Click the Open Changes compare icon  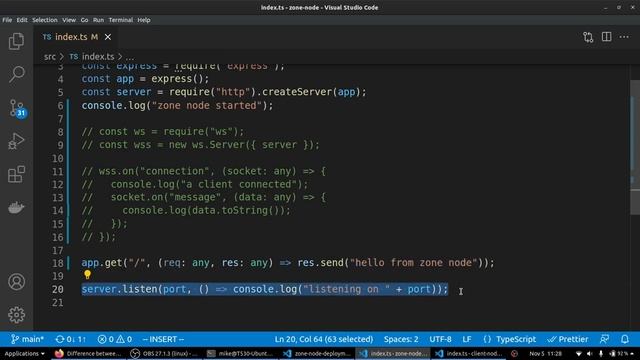click(x=588, y=37)
